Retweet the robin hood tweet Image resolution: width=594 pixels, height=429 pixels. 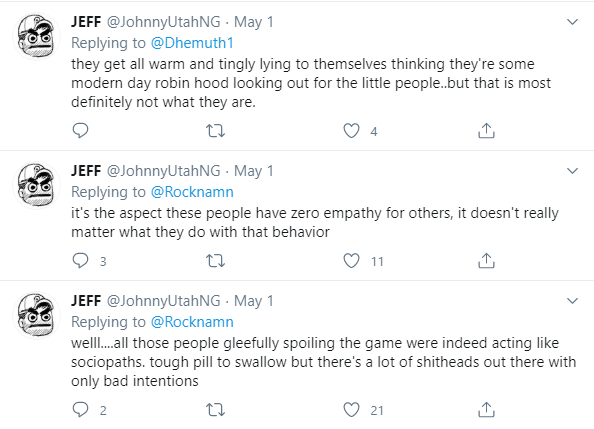coord(215,131)
